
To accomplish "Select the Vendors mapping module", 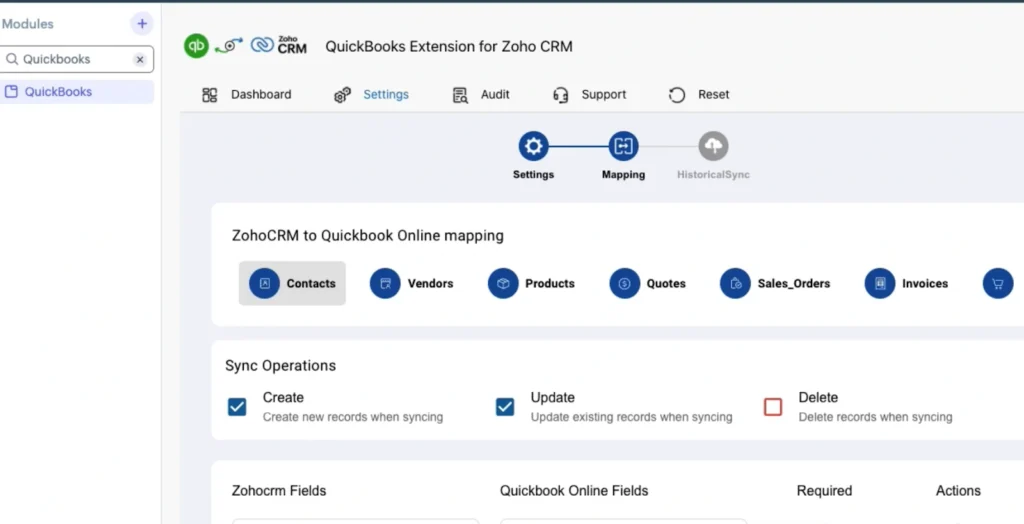I will 412,284.
